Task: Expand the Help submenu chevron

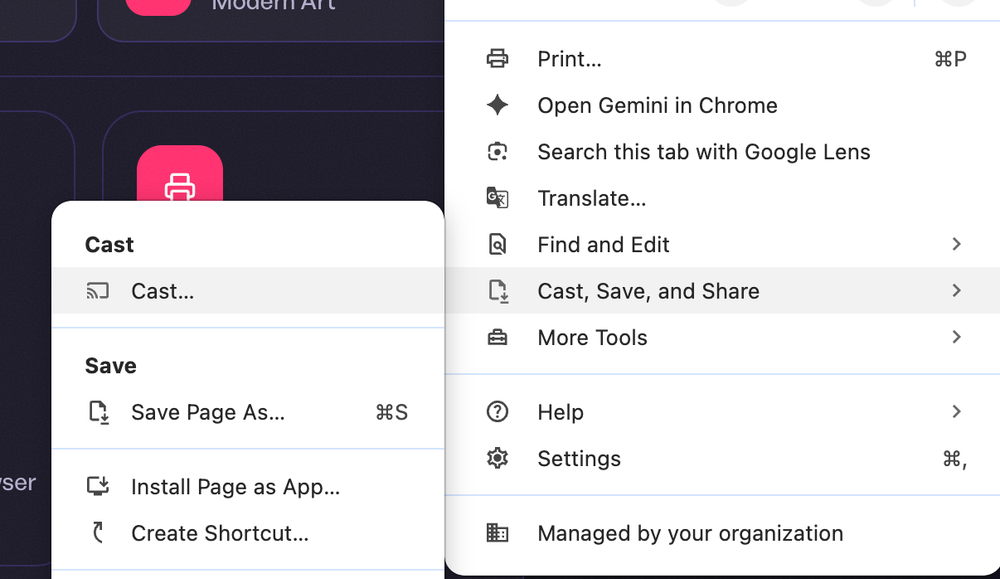Action: point(956,412)
